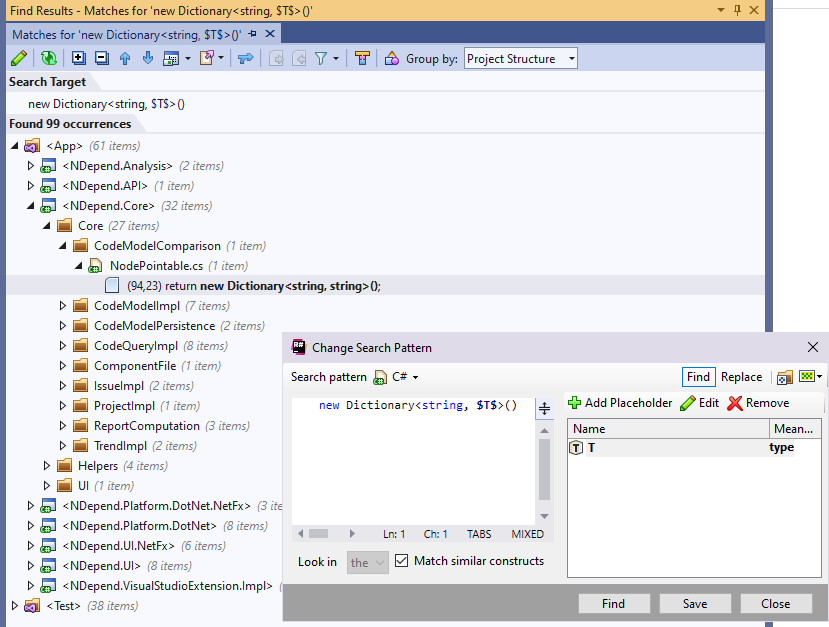Navigate to next match using down arrow icon
829x627 pixels.
[149, 58]
